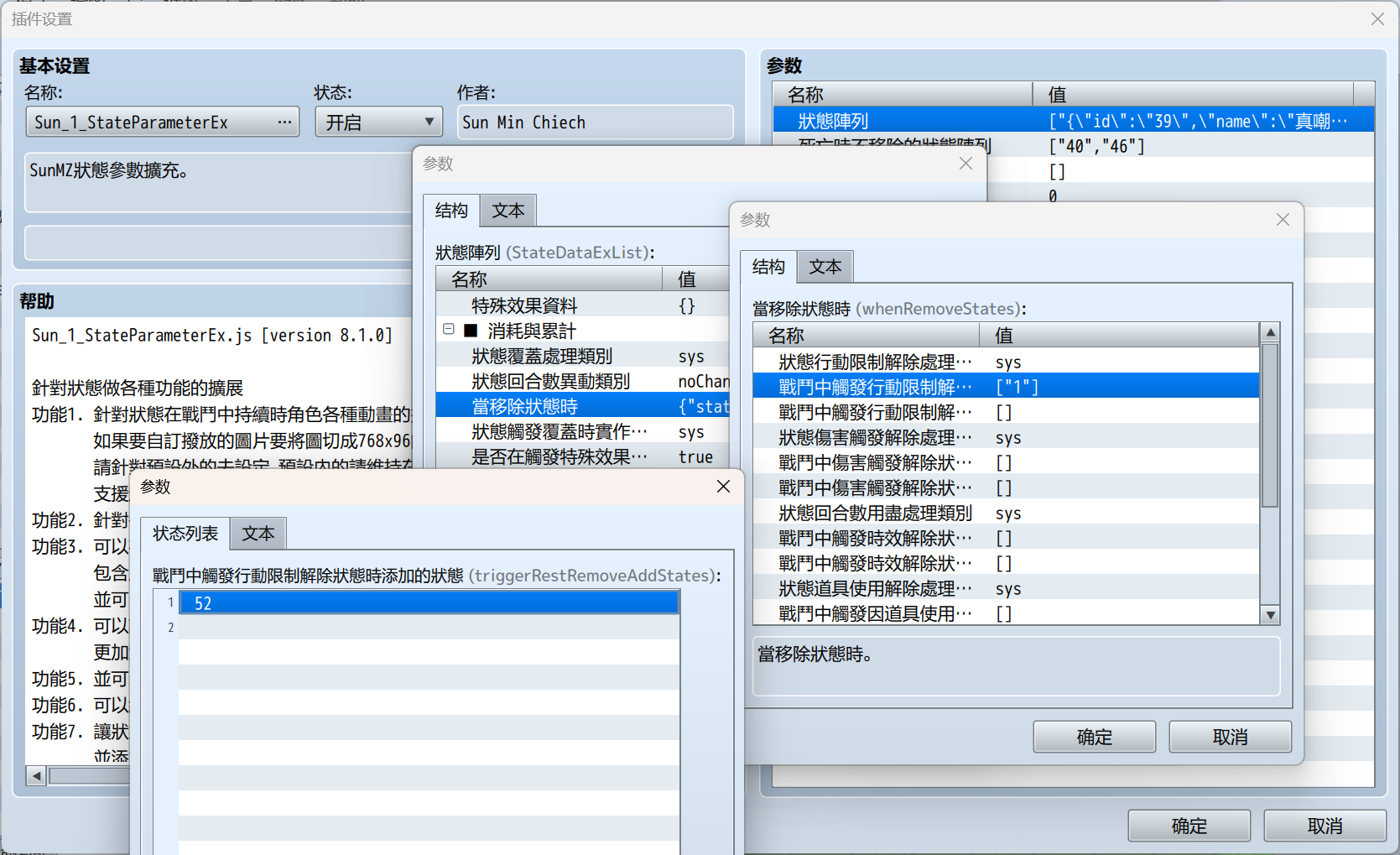The image size is (1400, 855).
Task: Select 狀態行動限制解除處理 row
Action: [x=1006, y=362]
